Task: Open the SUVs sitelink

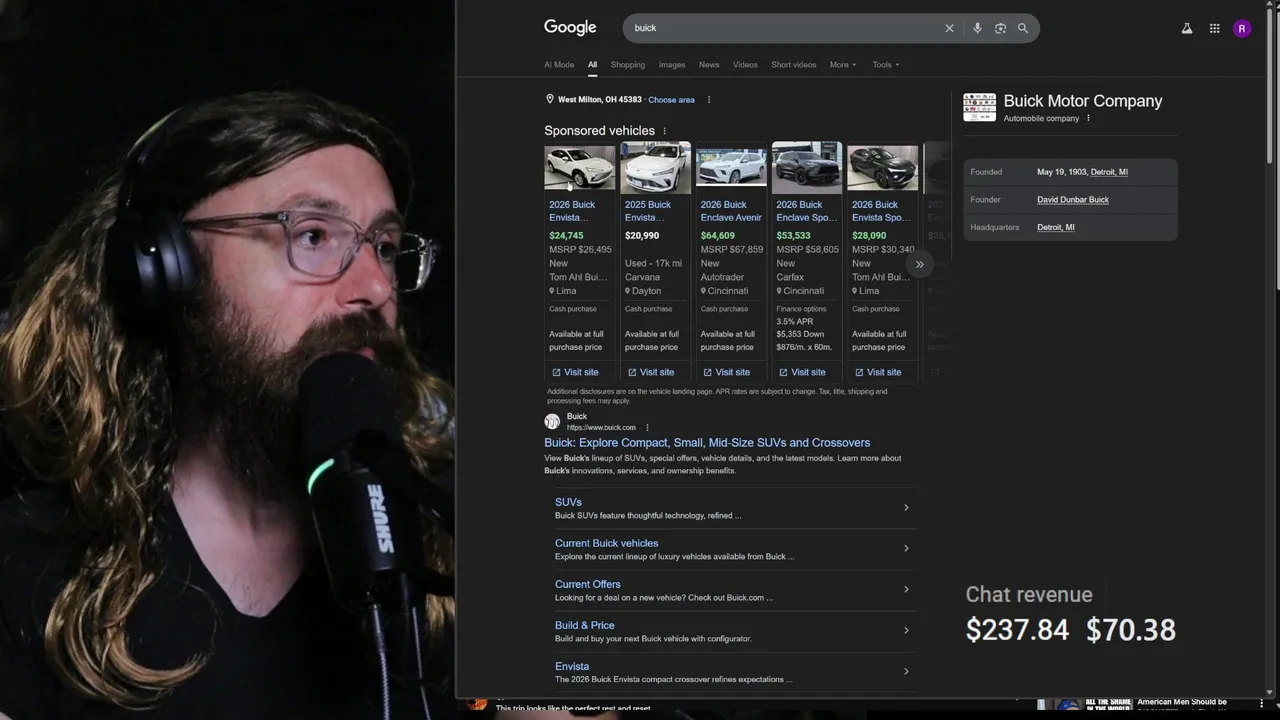Action: coord(568,502)
